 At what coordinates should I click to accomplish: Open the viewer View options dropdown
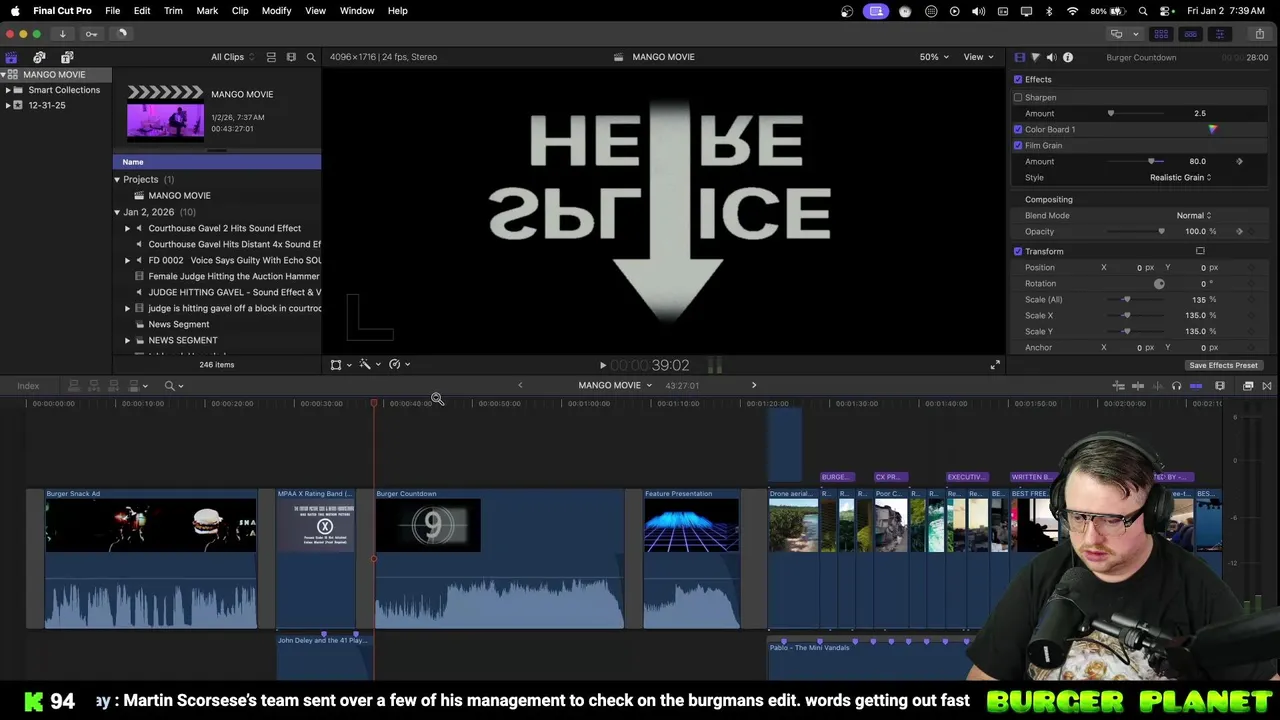point(977,57)
